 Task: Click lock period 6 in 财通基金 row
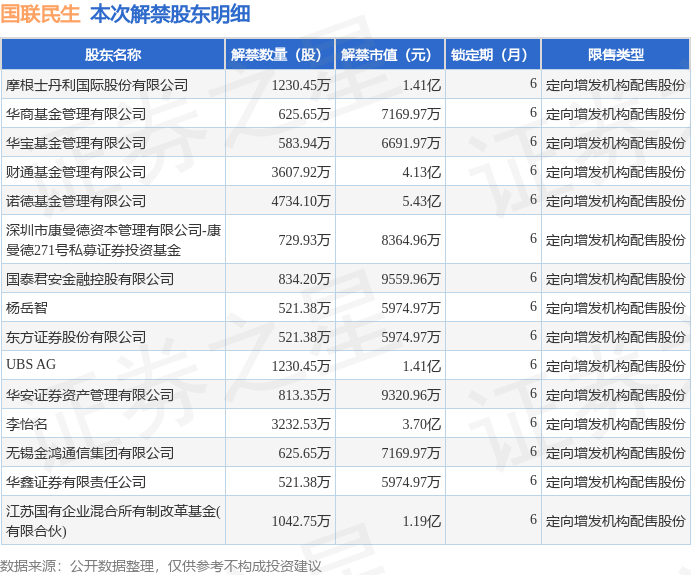point(533,171)
